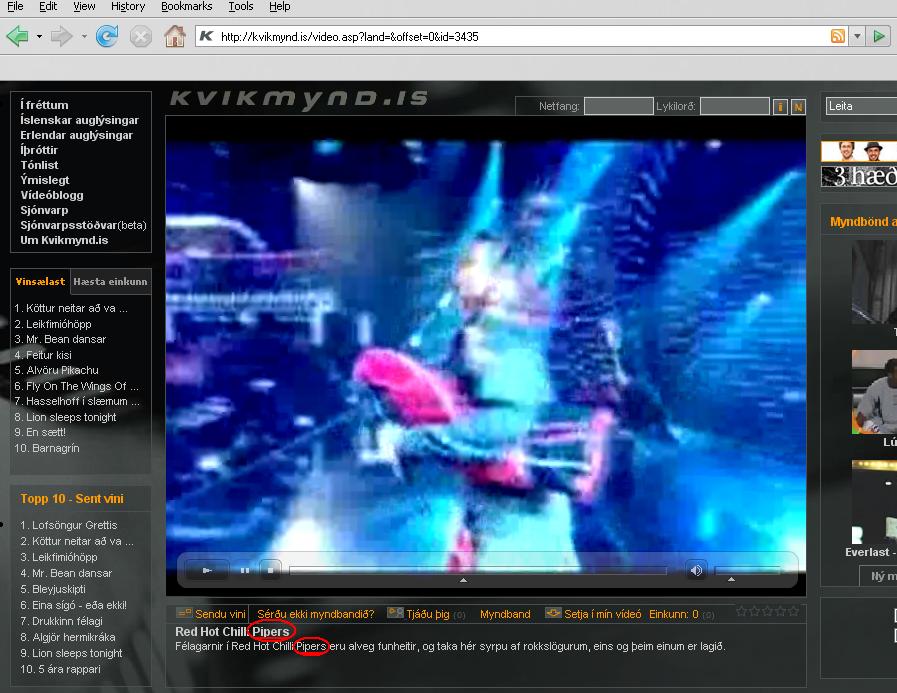The height and width of the screenshot is (693, 897).
Task: Switch to the Vinsælast tab
Action: click(x=40, y=282)
